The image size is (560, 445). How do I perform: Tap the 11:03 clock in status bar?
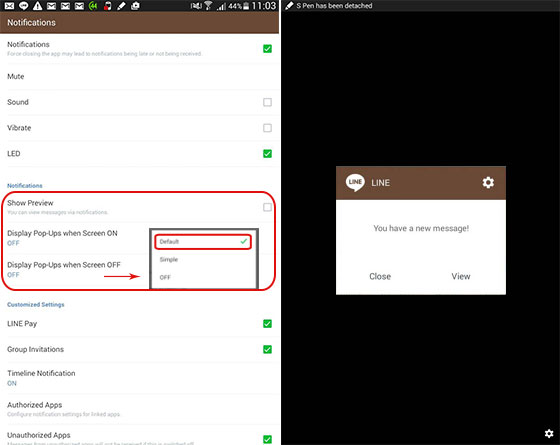tap(264, 6)
